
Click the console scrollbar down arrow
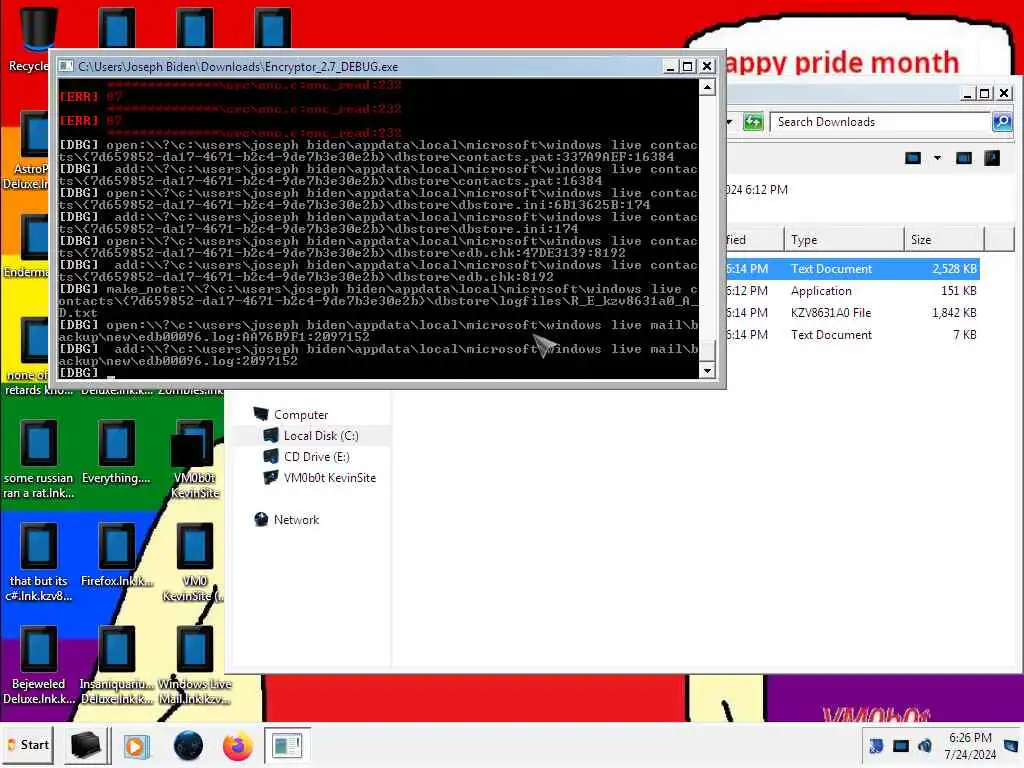[707, 370]
